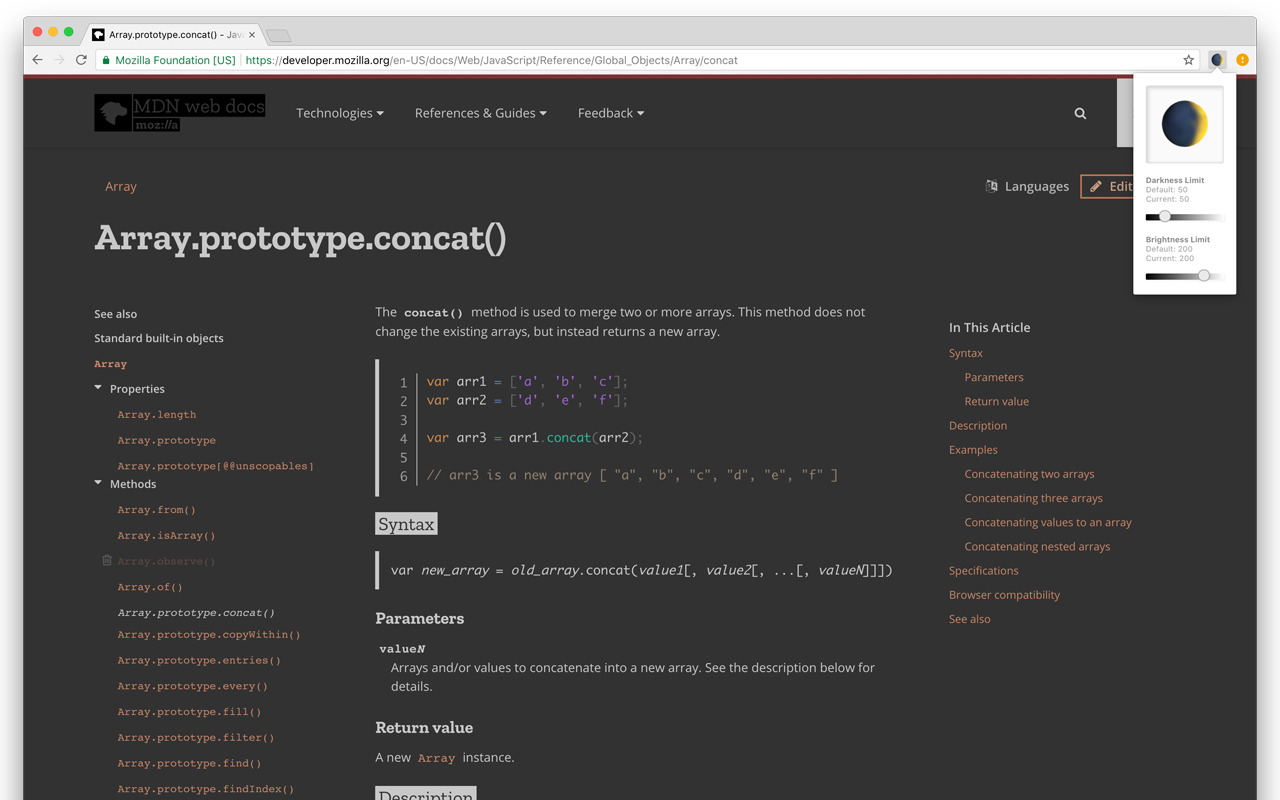
Task: Click the Edit button
Action: pos(1108,186)
